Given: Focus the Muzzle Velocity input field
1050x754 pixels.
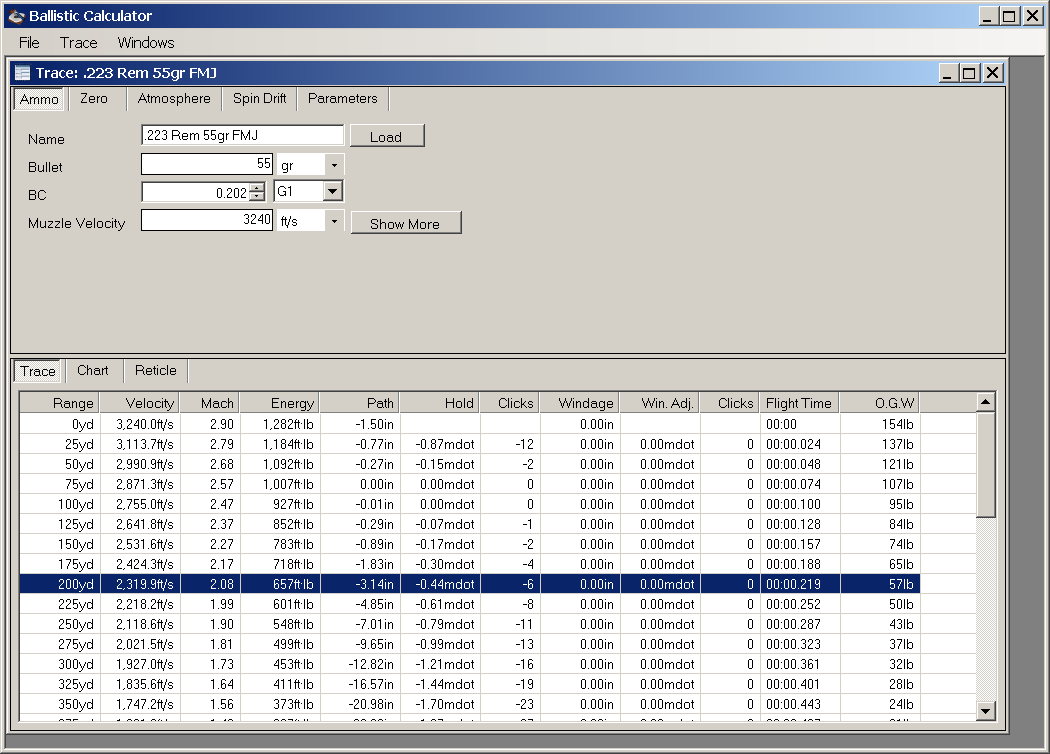Looking at the screenshot, I should coord(207,220).
